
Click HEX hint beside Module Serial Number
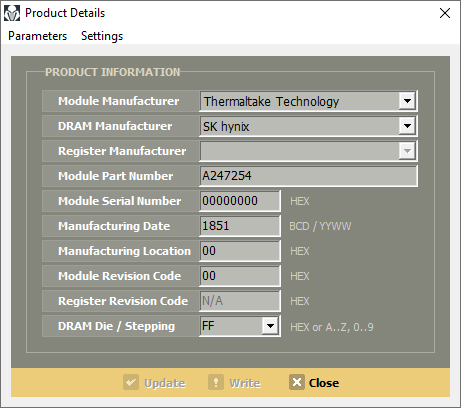point(300,201)
